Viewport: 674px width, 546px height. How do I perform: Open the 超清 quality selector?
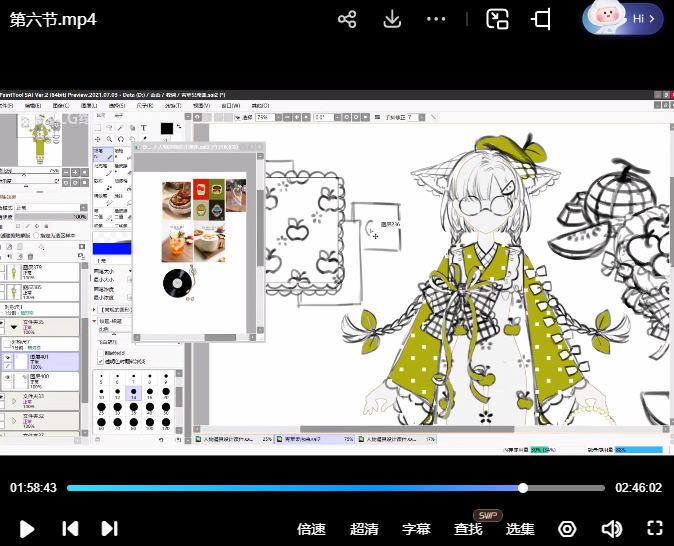click(x=364, y=529)
